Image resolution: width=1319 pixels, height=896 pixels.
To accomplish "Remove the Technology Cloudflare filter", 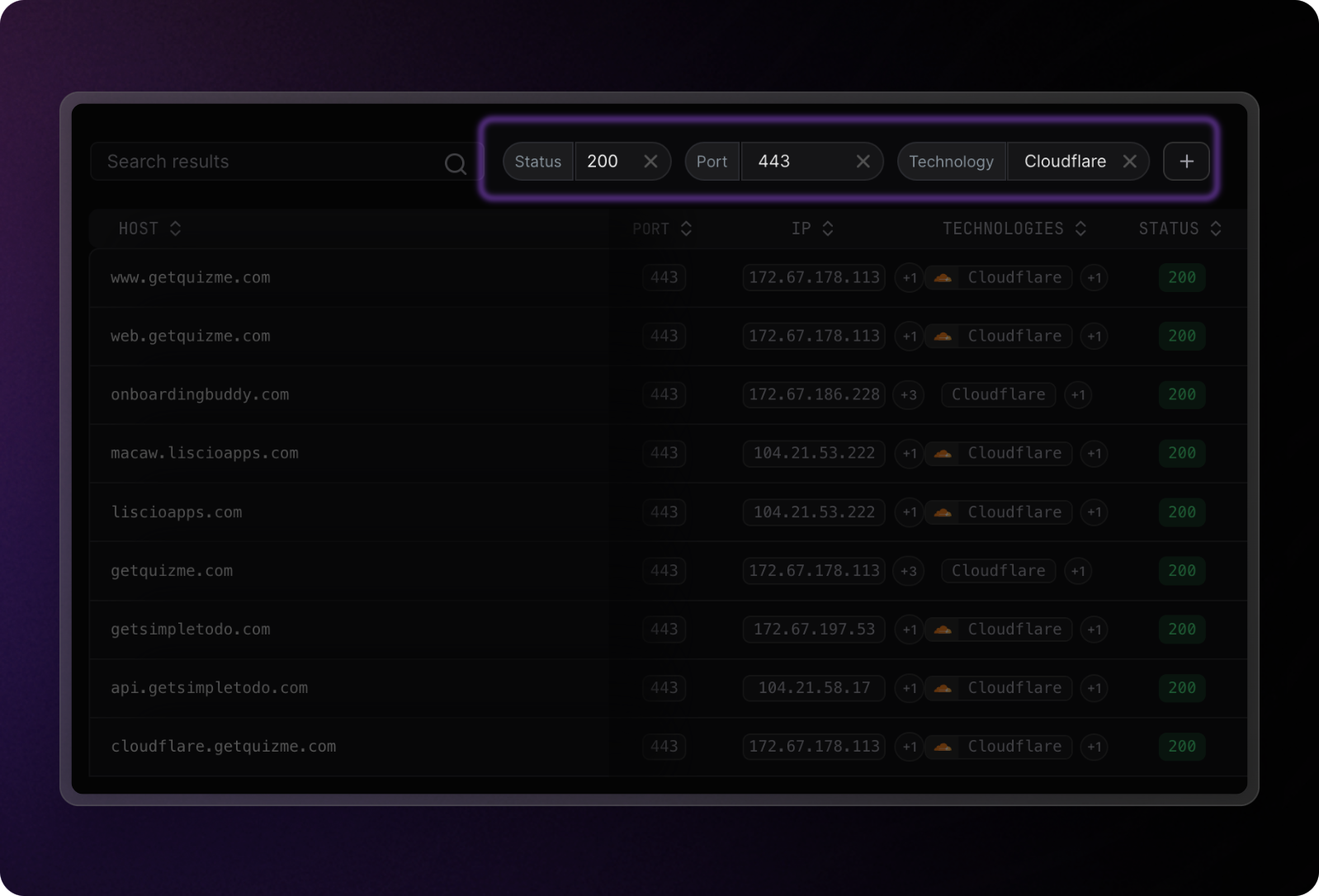I will (x=1129, y=162).
